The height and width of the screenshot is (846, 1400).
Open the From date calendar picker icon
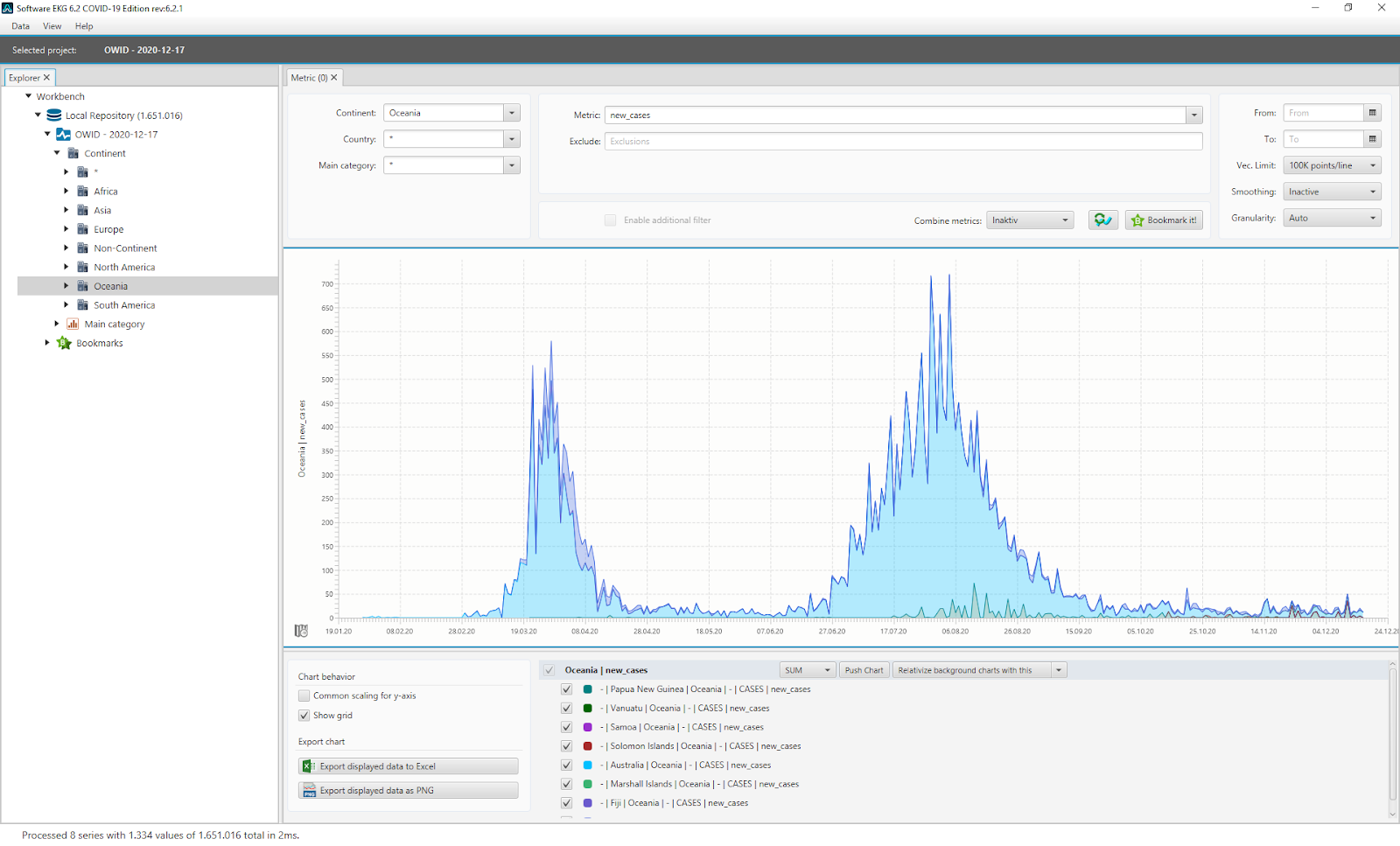pyautogui.click(x=1372, y=113)
